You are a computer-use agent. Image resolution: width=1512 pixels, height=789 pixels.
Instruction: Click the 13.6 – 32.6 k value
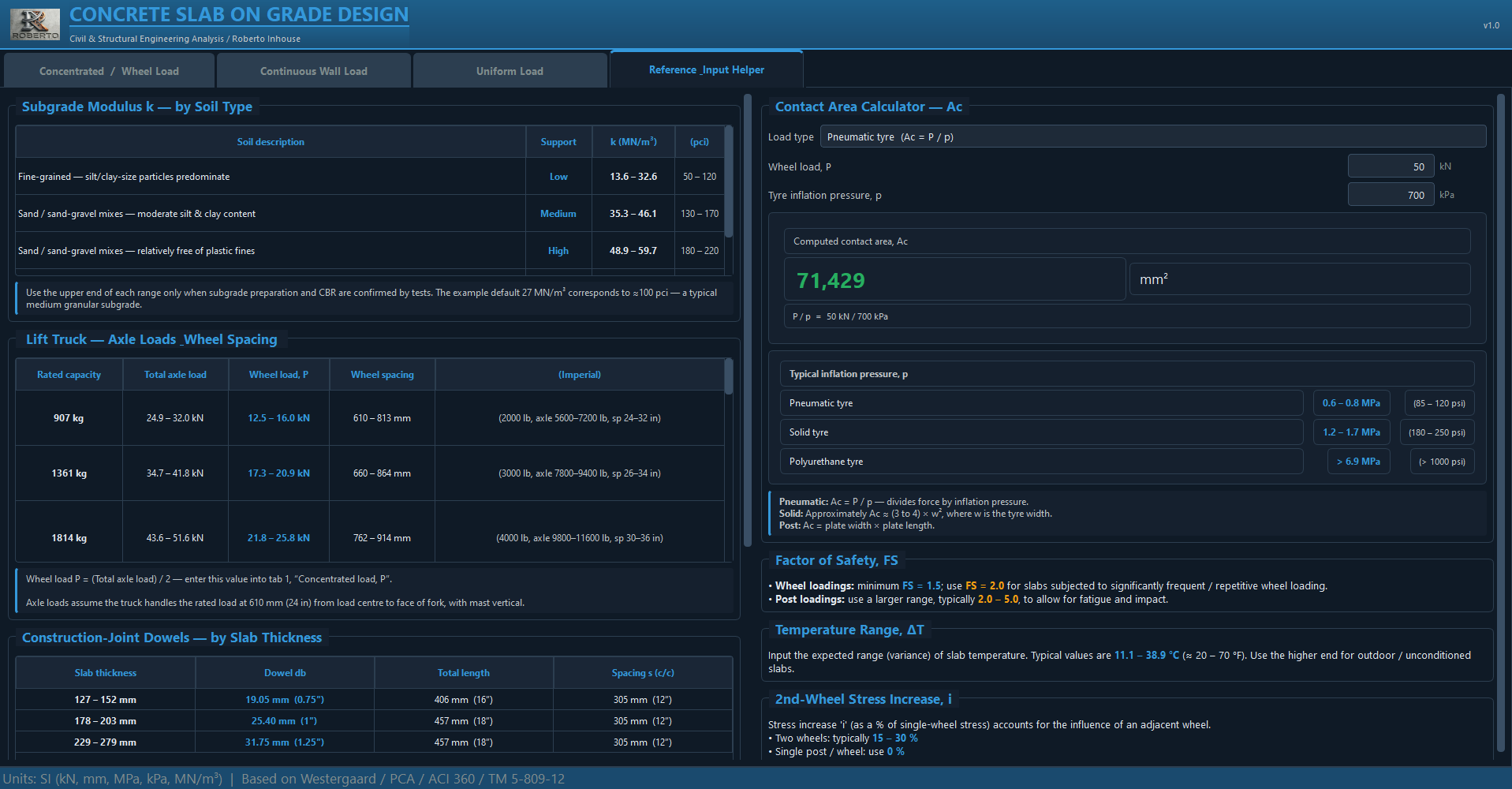pos(633,177)
